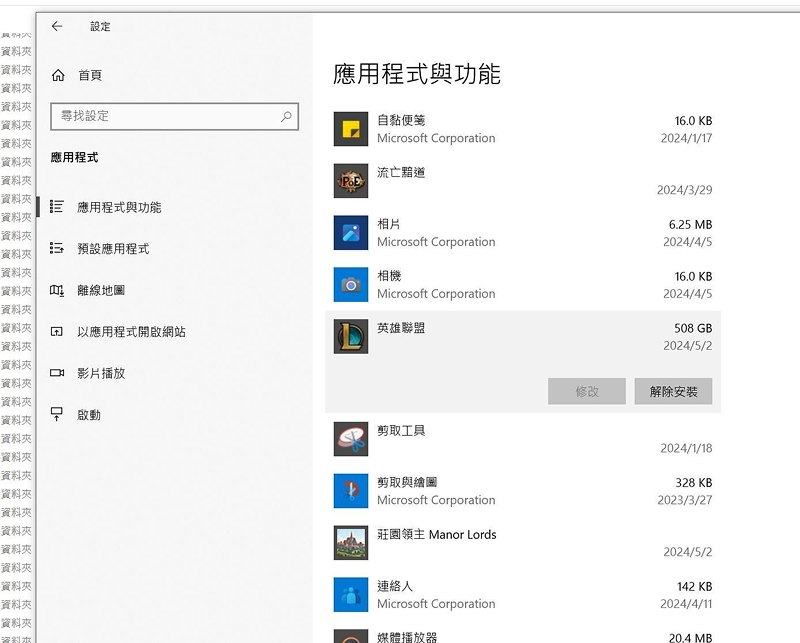Click the 2024/3/29 install date
Viewport: 800px width, 643px height.
tap(684, 190)
